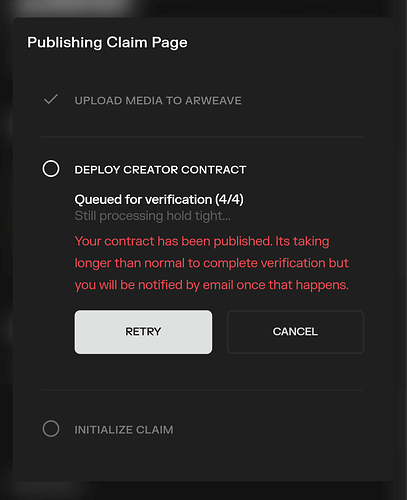The image size is (407, 500).
Task: Click the circle indicator beside Initialize Claim
Action: pos(51,429)
